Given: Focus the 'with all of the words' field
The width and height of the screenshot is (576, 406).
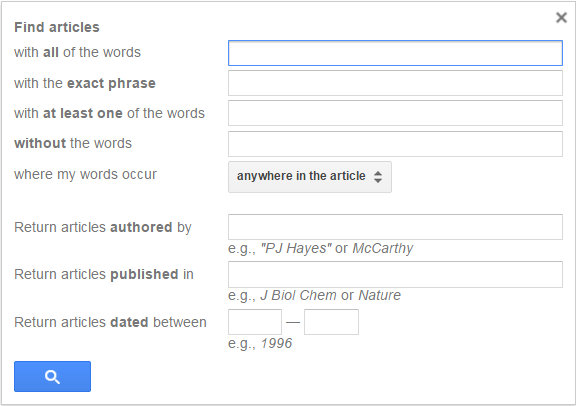Looking at the screenshot, I should [x=395, y=53].
